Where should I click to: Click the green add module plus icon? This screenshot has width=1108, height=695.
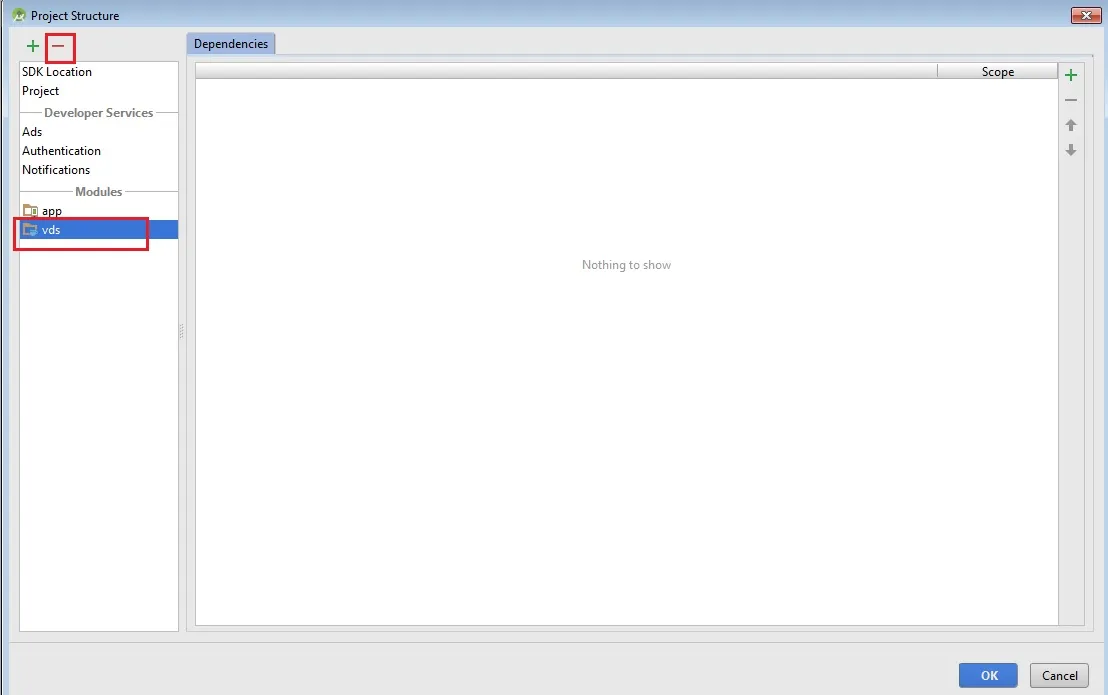[x=33, y=46]
